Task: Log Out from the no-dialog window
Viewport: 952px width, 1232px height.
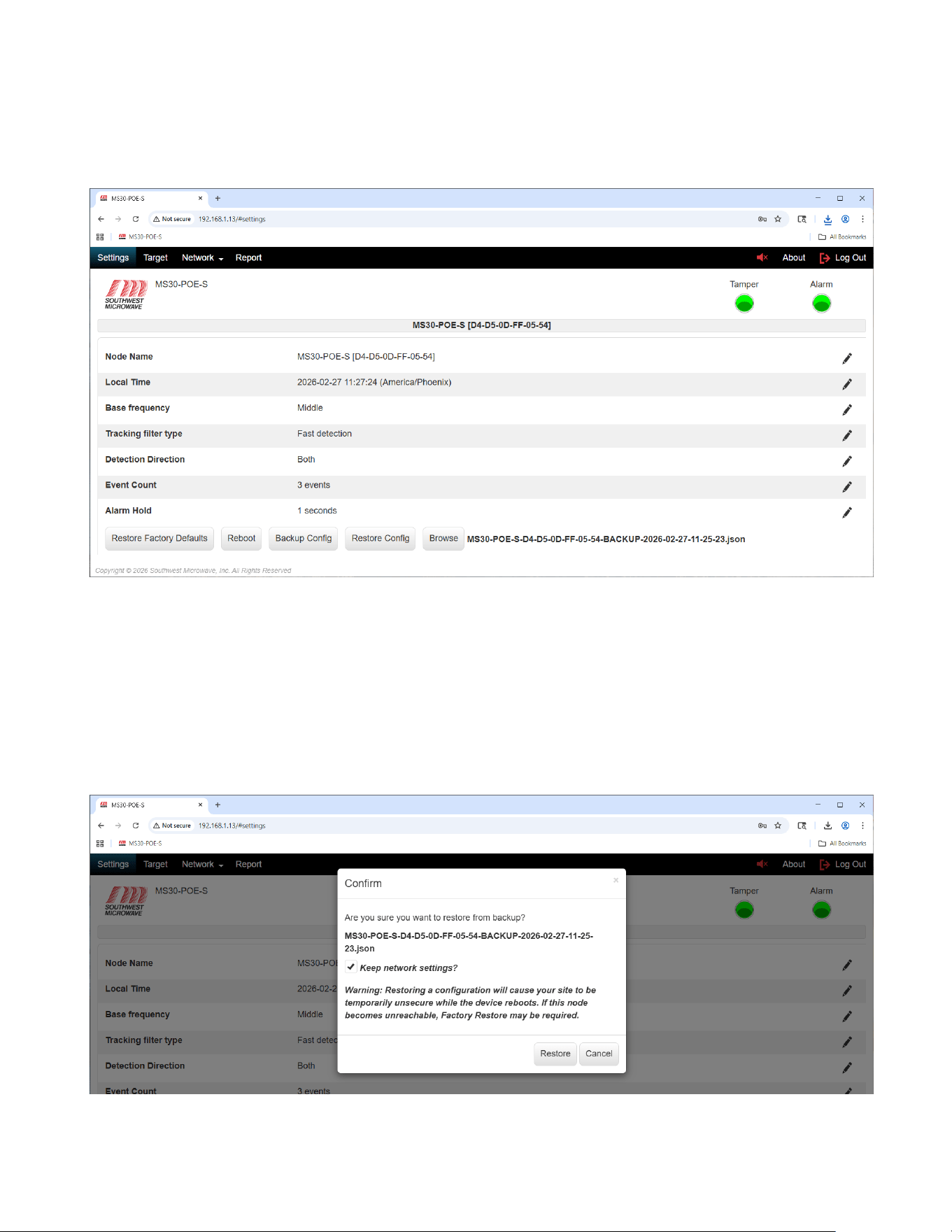Action: coord(843,257)
